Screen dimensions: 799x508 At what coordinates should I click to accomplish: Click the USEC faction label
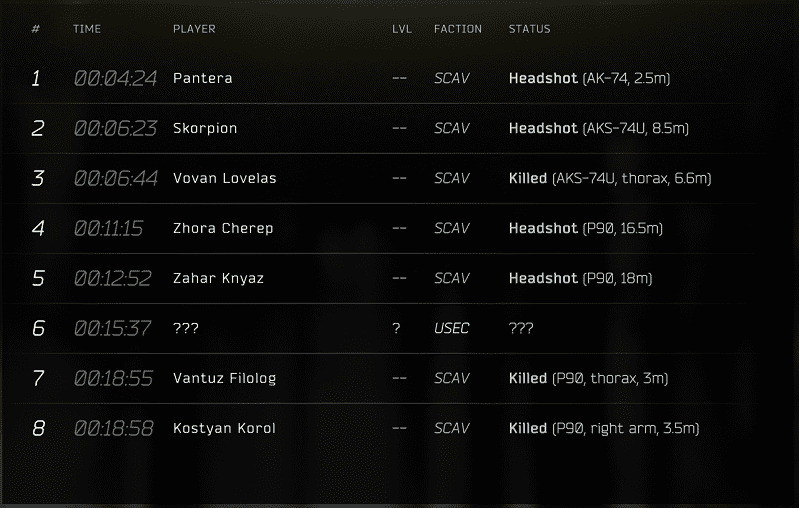[451, 328]
